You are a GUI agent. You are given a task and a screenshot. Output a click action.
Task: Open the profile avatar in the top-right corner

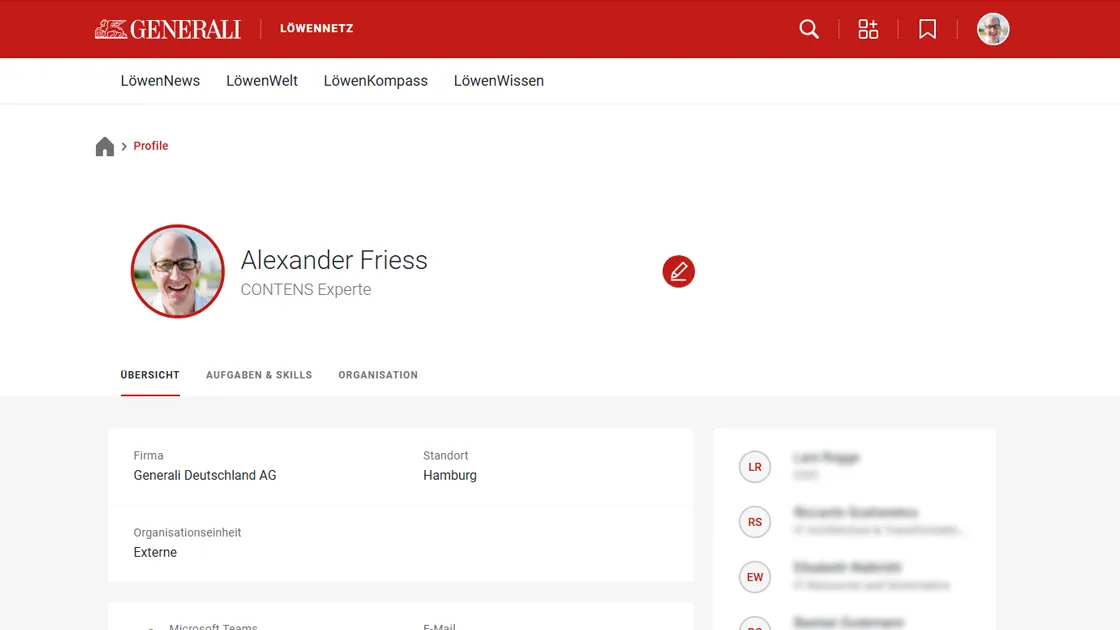(x=993, y=29)
